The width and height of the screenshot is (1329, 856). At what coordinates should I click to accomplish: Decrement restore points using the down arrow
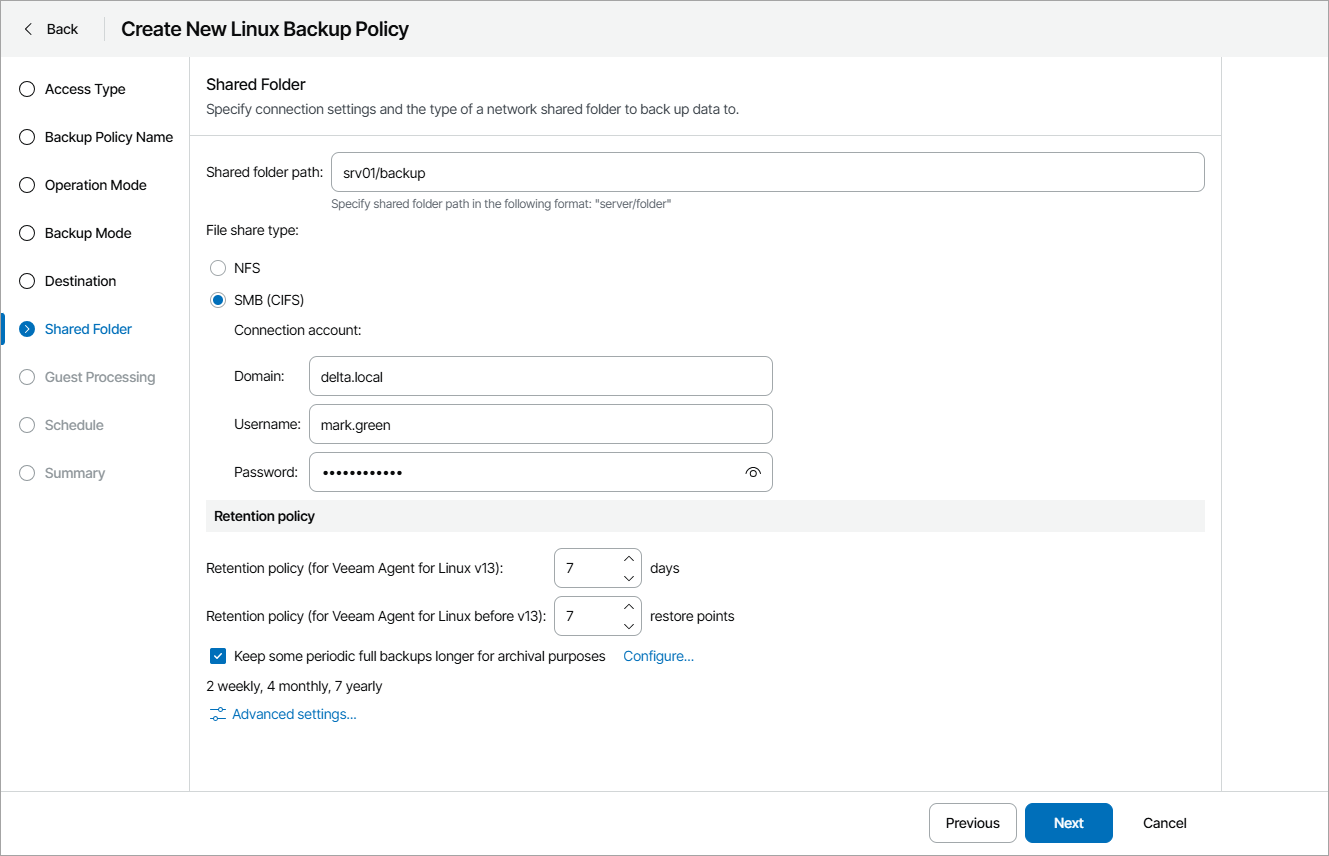click(x=629, y=625)
